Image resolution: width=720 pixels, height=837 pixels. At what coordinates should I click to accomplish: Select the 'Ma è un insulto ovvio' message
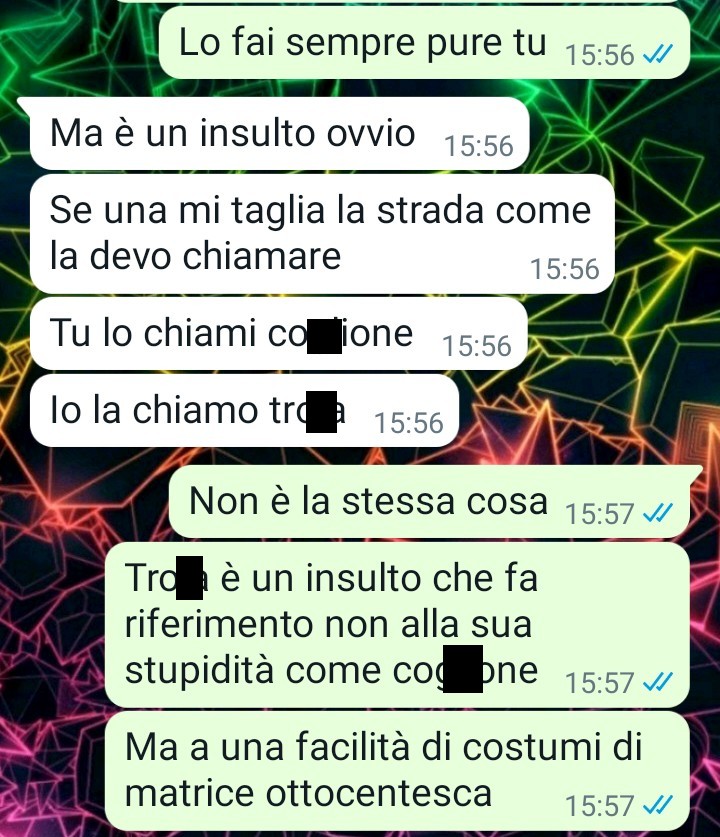280,133
